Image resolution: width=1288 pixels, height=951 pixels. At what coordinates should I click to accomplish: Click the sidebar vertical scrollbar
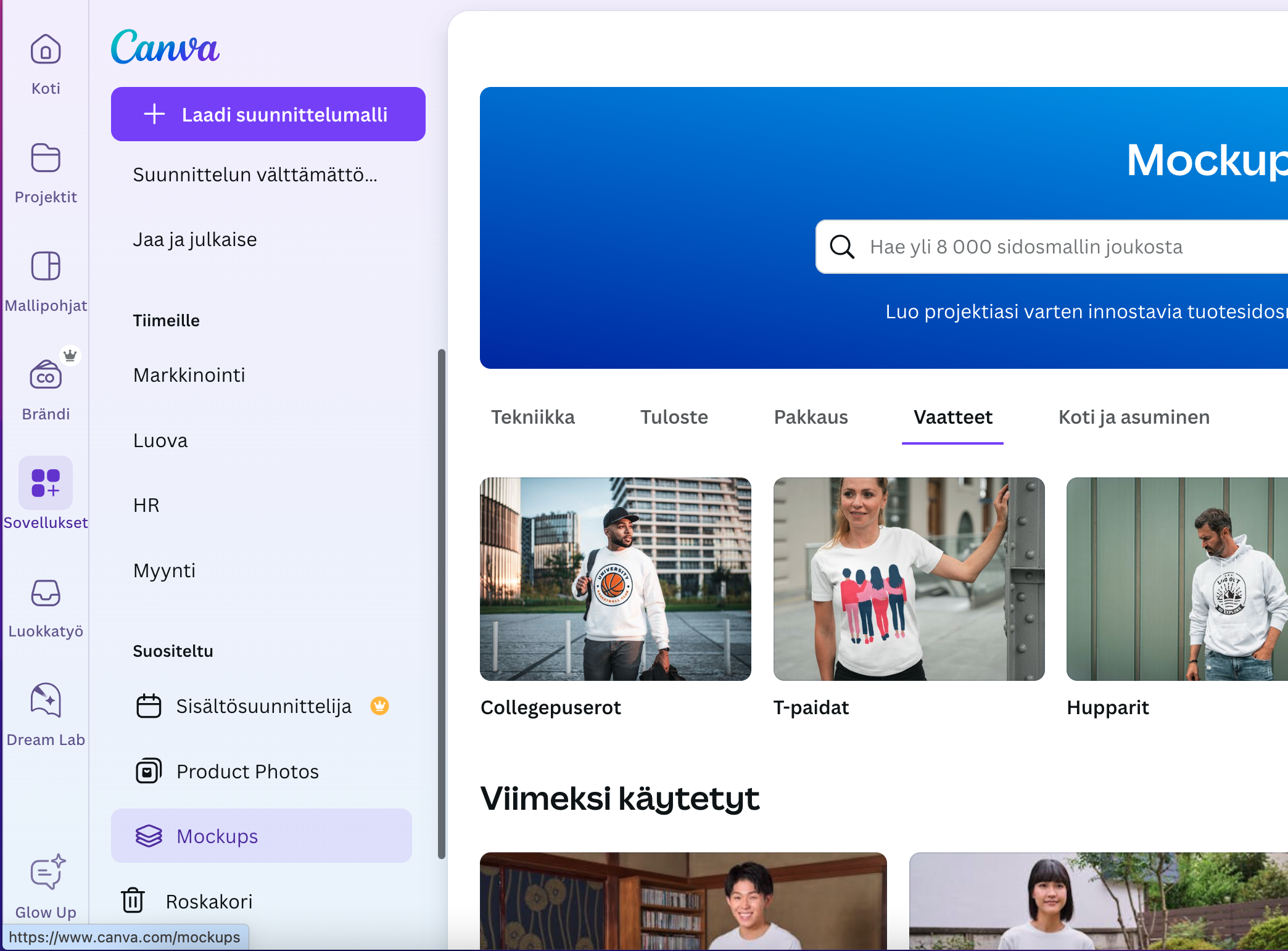coord(441,603)
